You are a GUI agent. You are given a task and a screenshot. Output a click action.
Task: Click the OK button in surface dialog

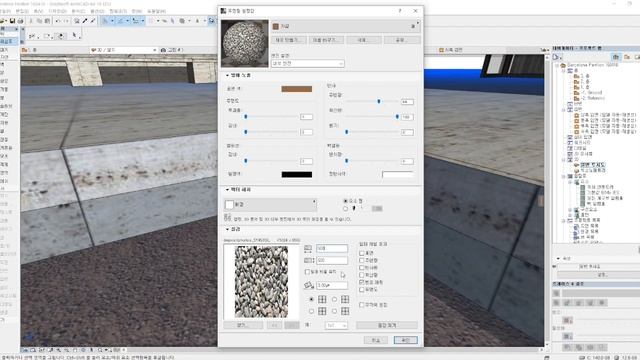405,340
